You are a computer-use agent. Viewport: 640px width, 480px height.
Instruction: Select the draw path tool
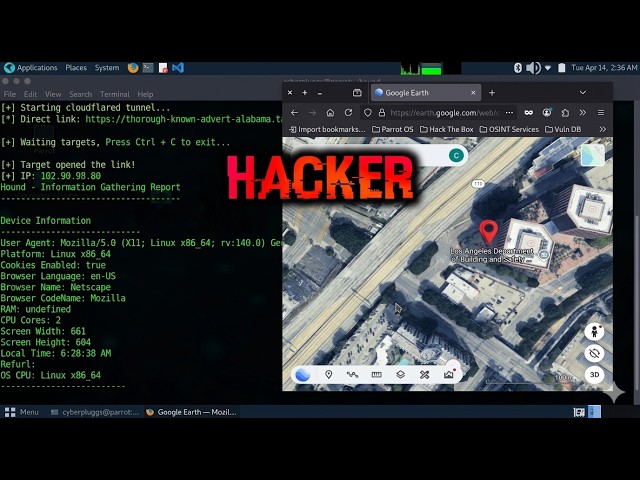click(x=352, y=375)
